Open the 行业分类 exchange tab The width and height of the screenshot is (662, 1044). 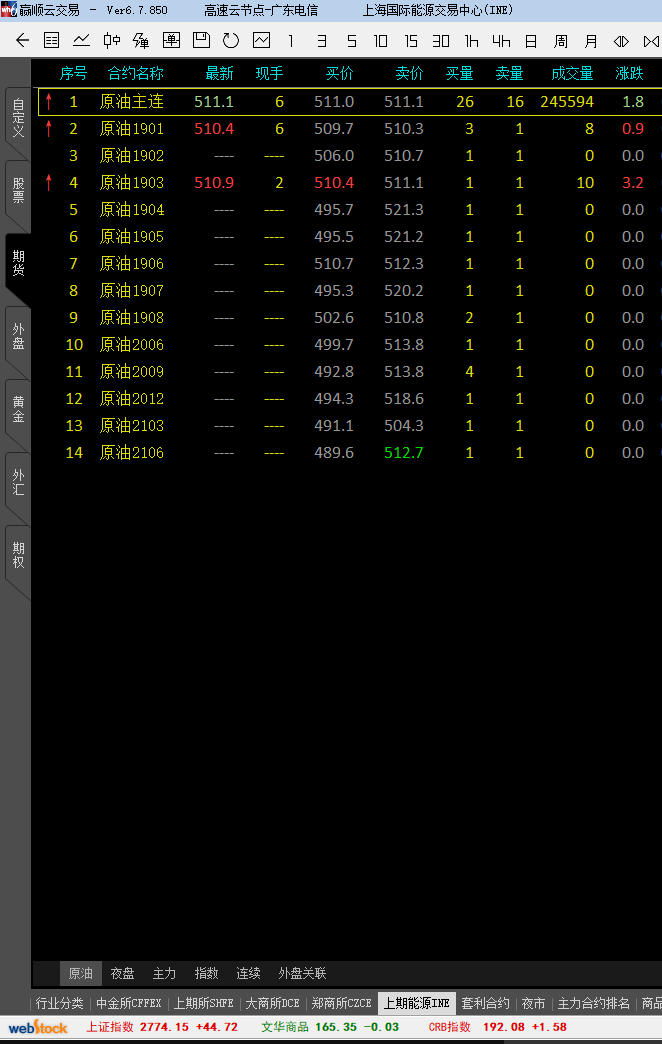click(x=59, y=1003)
